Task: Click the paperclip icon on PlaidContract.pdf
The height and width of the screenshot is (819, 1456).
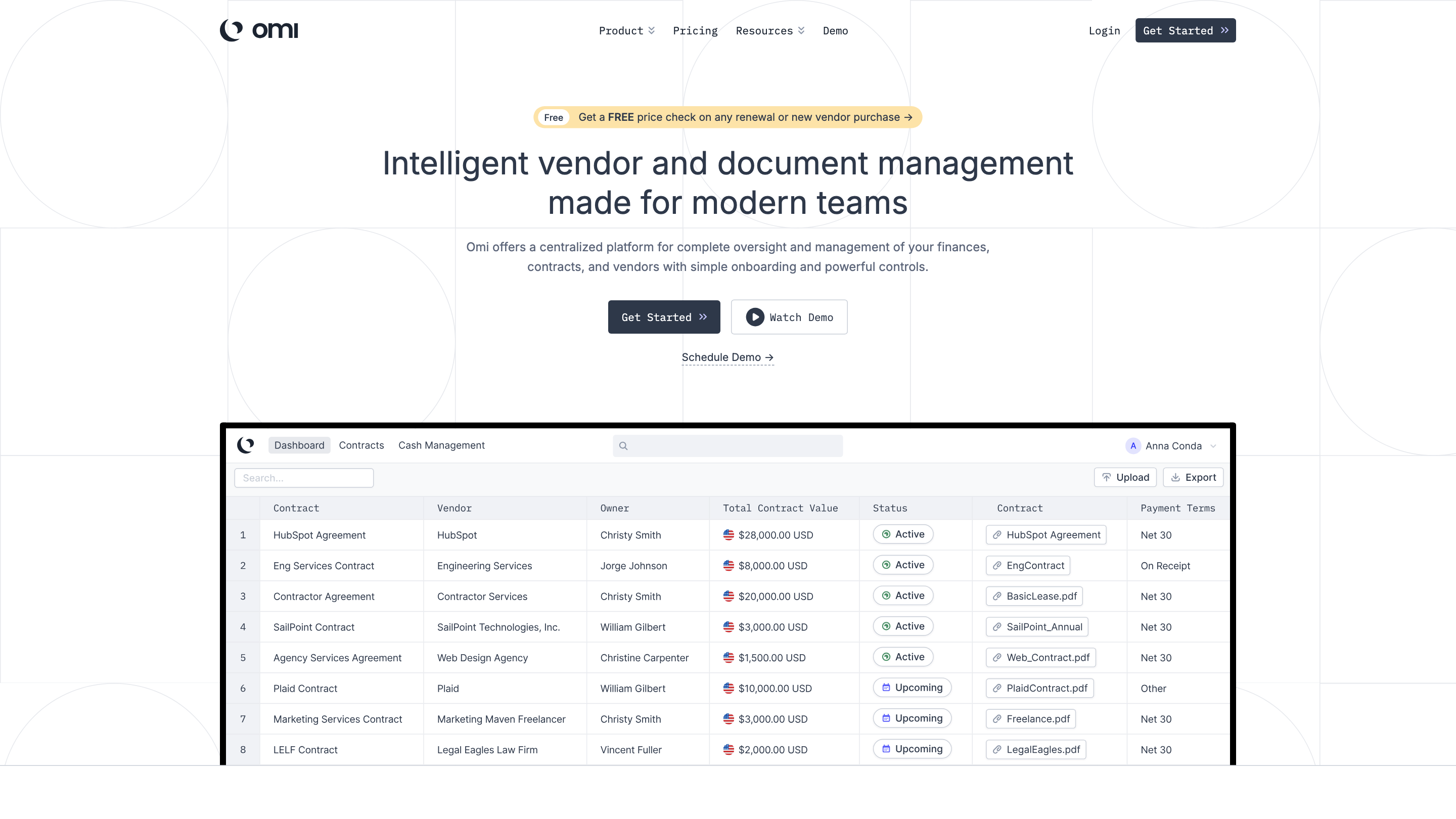Action: [x=996, y=689]
